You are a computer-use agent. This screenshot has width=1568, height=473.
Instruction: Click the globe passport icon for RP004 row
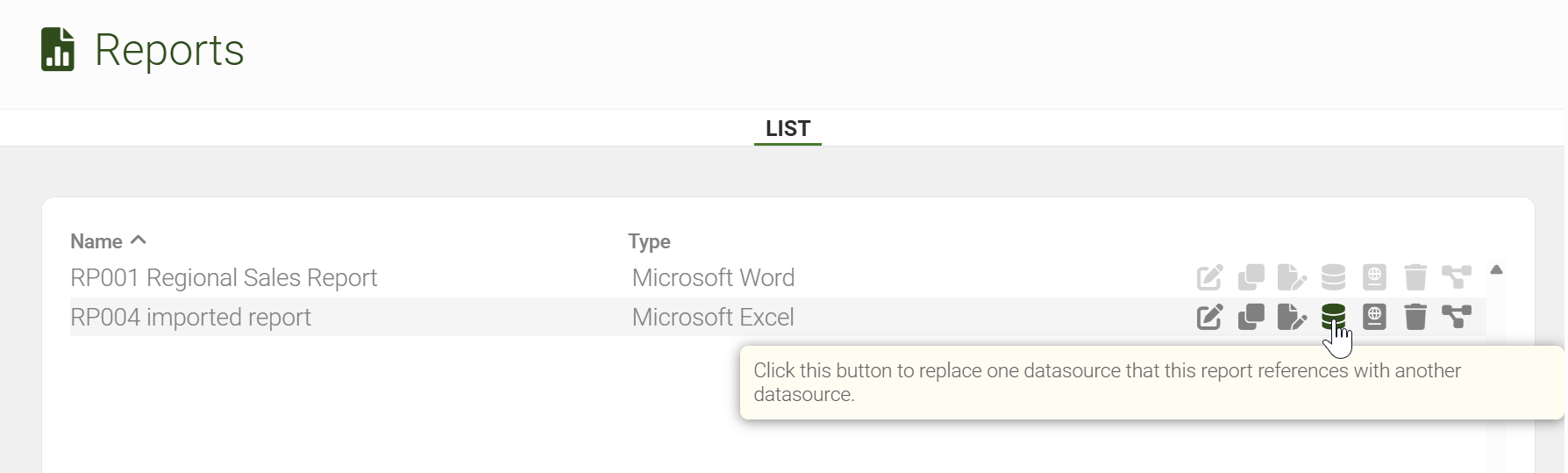pyautogui.click(x=1374, y=317)
